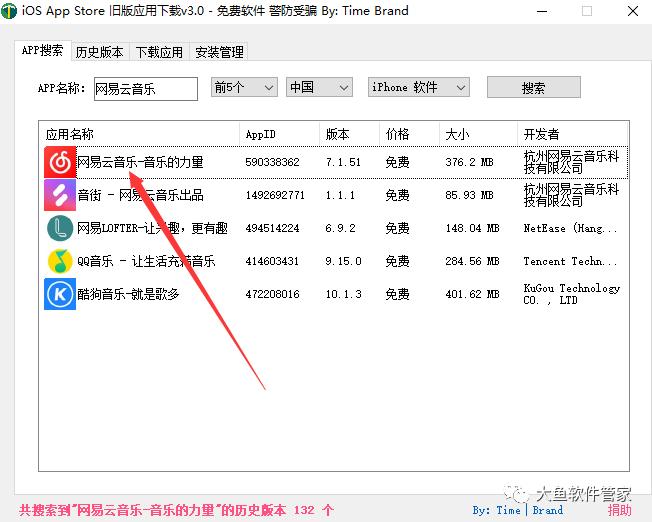This screenshot has height=522, width=652.
Task: Sort by the 版本 column header
Action: pyautogui.click(x=349, y=134)
